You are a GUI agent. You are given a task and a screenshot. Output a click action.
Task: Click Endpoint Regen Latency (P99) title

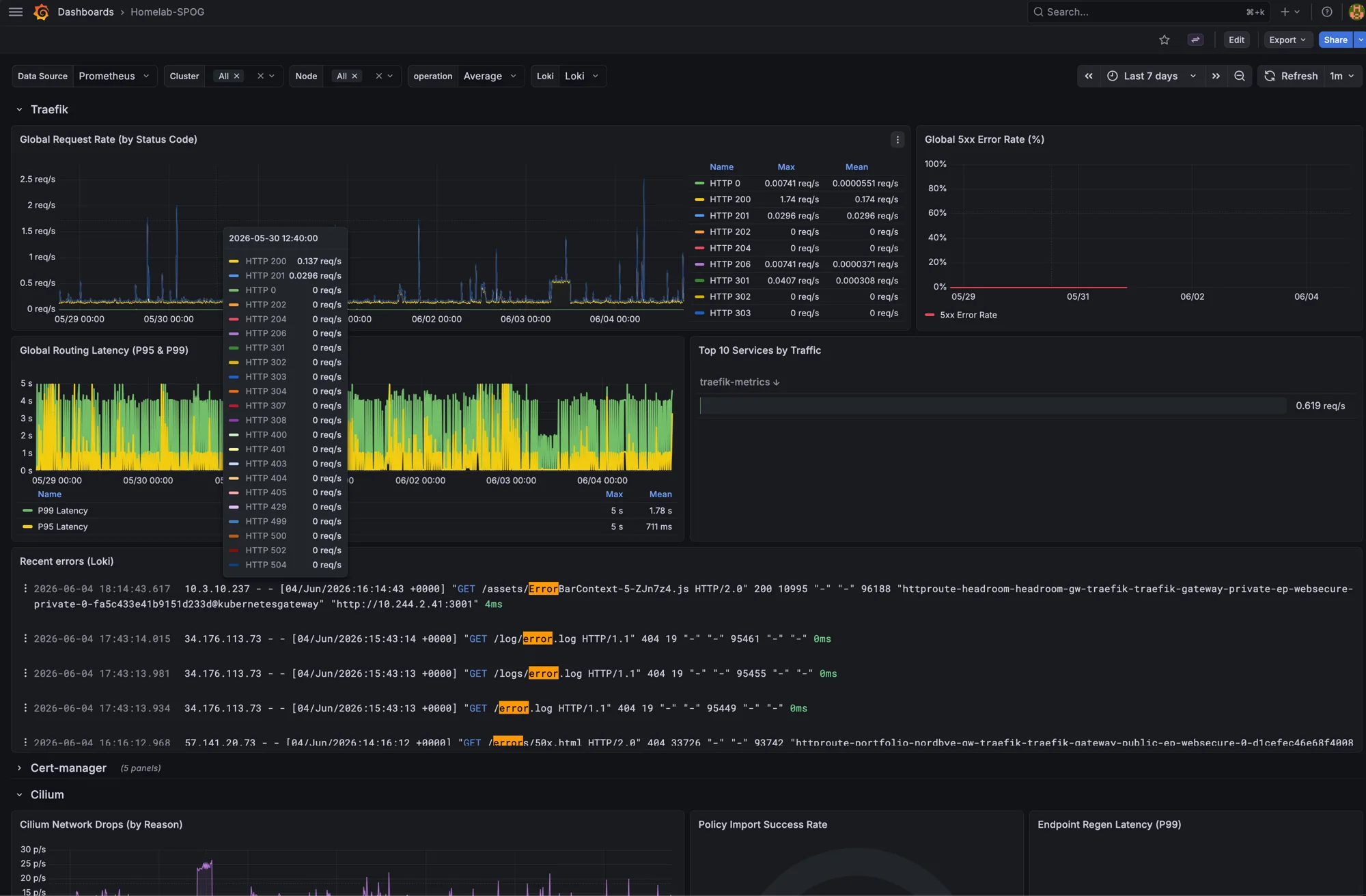(x=1109, y=824)
